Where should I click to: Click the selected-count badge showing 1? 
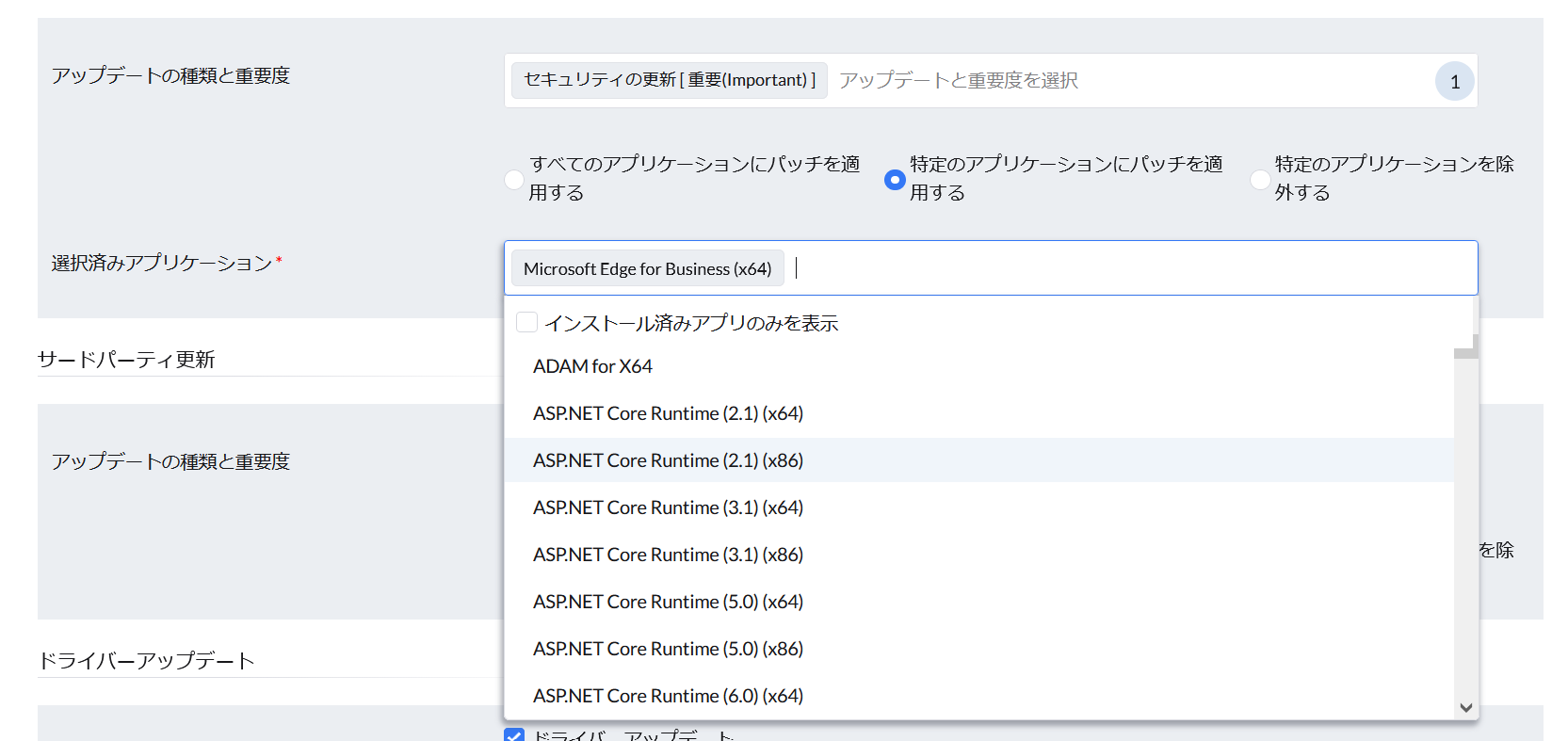coord(1454,82)
